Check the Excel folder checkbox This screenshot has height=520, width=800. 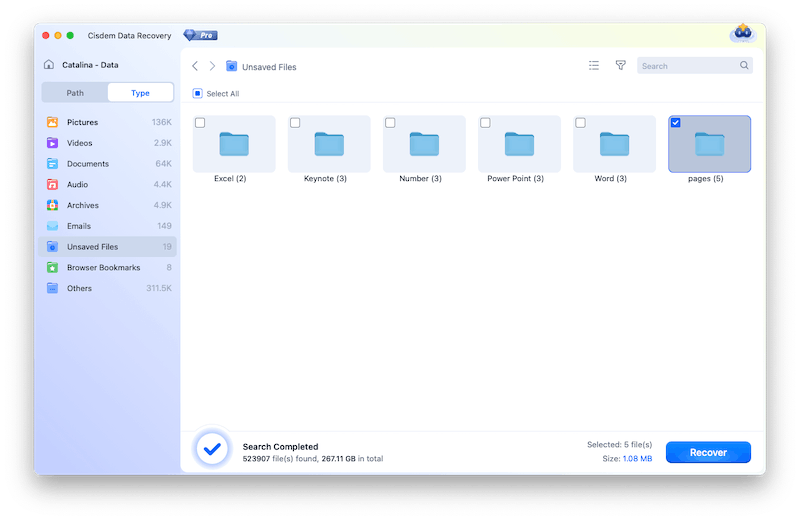pos(200,122)
